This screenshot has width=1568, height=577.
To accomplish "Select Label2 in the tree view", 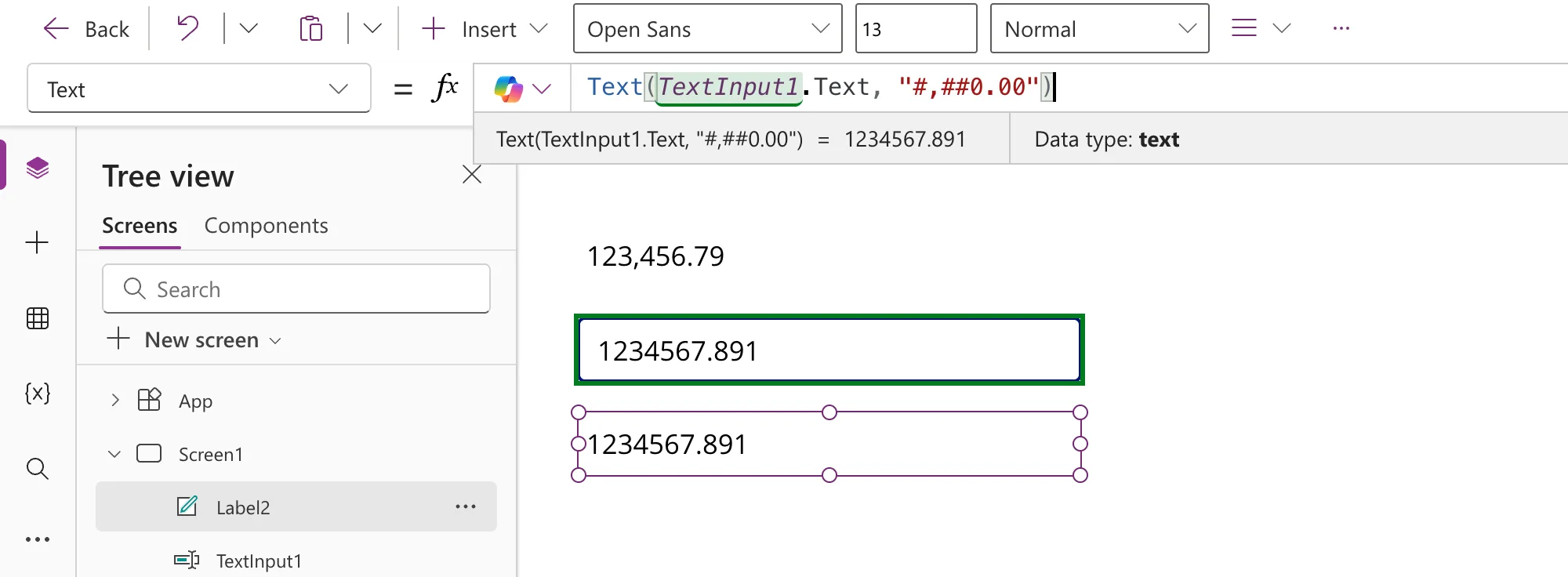I will coord(296,506).
